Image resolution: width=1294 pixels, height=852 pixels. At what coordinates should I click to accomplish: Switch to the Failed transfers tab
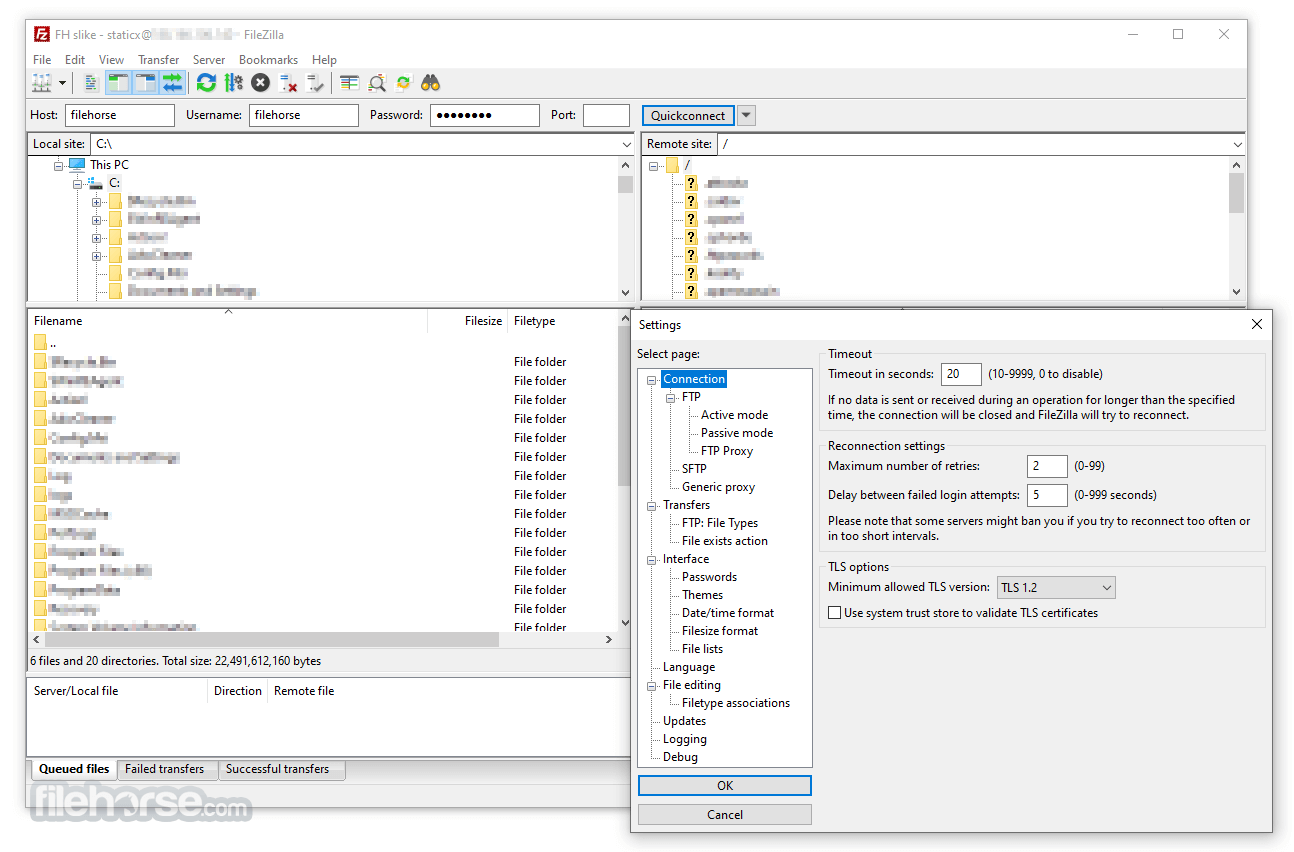coord(165,769)
